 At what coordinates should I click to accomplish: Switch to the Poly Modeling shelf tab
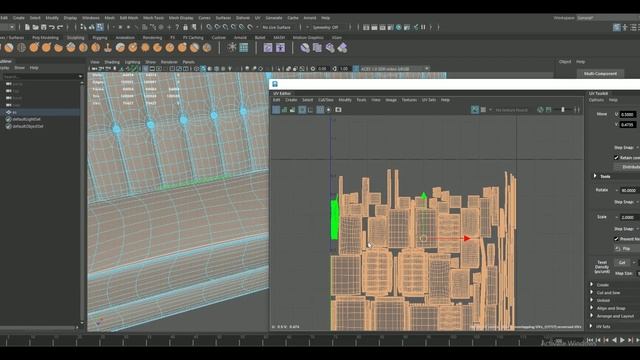click(x=45, y=38)
